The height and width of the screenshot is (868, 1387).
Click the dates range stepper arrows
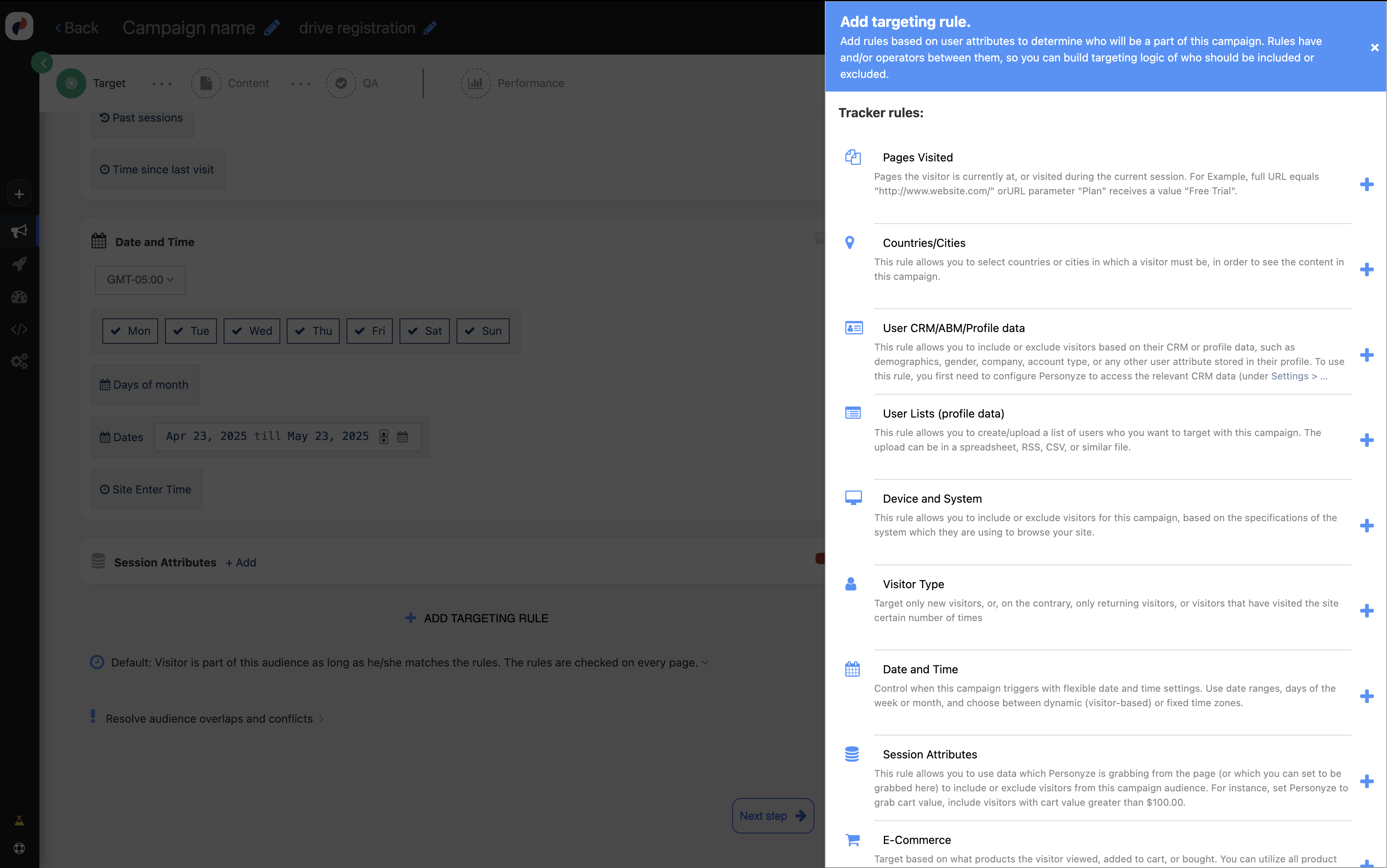tap(383, 437)
